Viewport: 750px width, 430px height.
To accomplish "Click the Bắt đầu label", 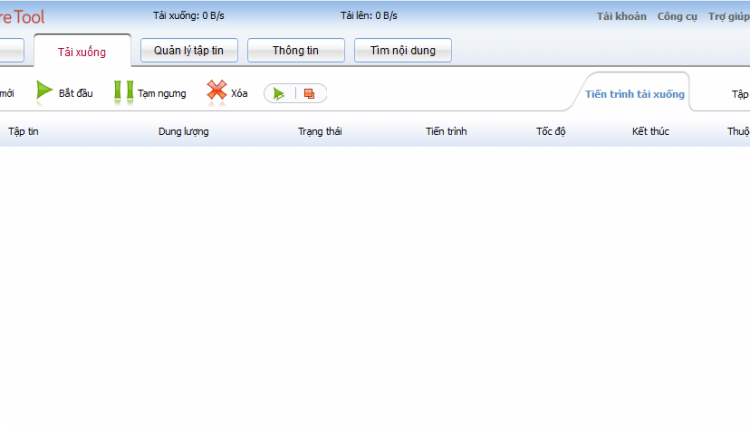I will pos(76,93).
